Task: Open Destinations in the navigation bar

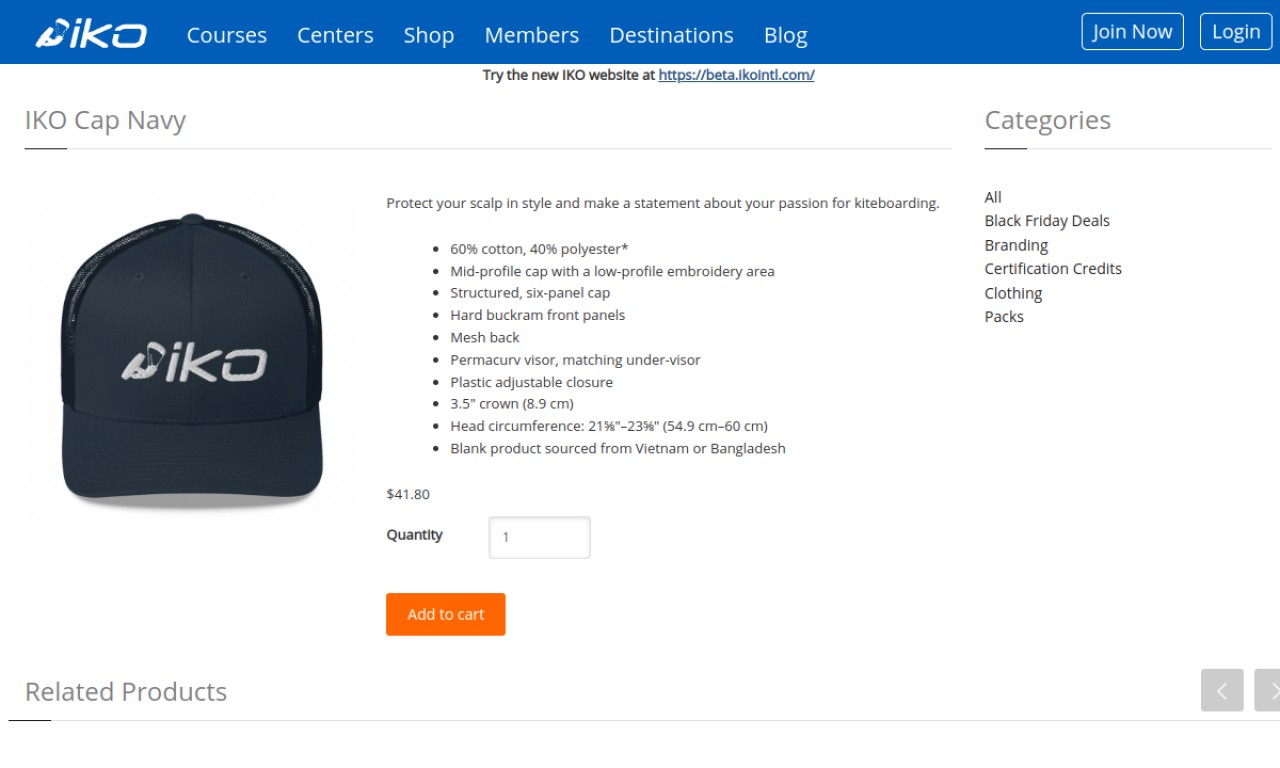Action: coord(671,35)
